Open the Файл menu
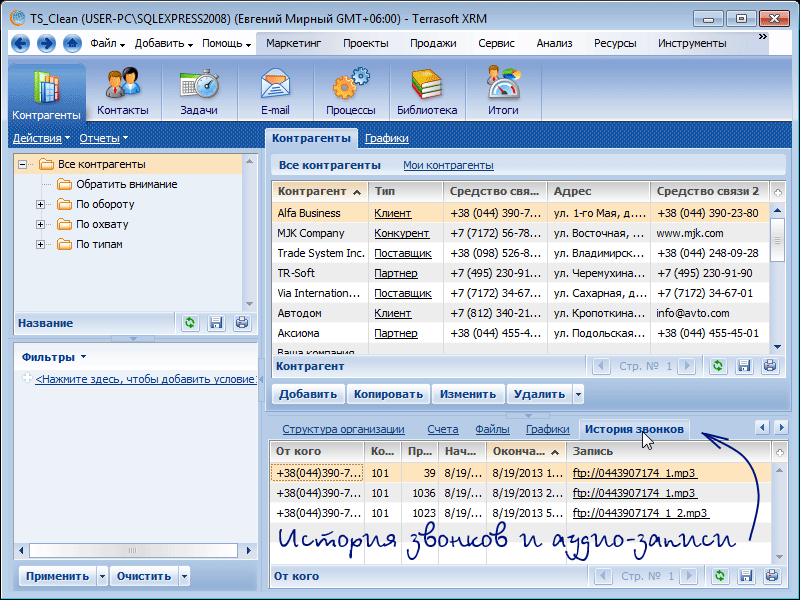 108,43
